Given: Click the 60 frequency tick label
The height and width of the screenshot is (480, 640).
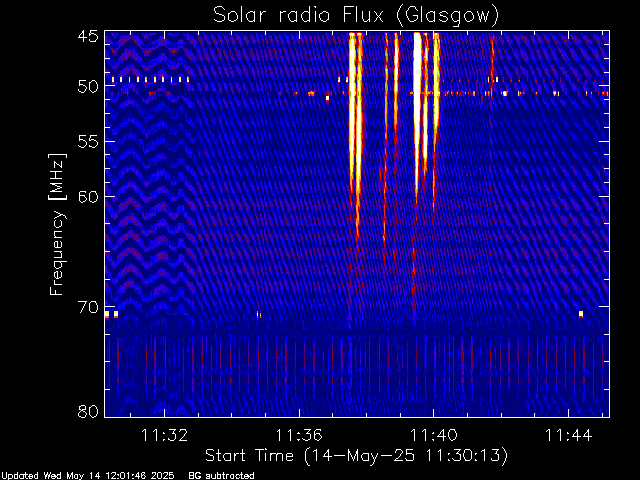Looking at the screenshot, I should pyautogui.click(x=88, y=196).
